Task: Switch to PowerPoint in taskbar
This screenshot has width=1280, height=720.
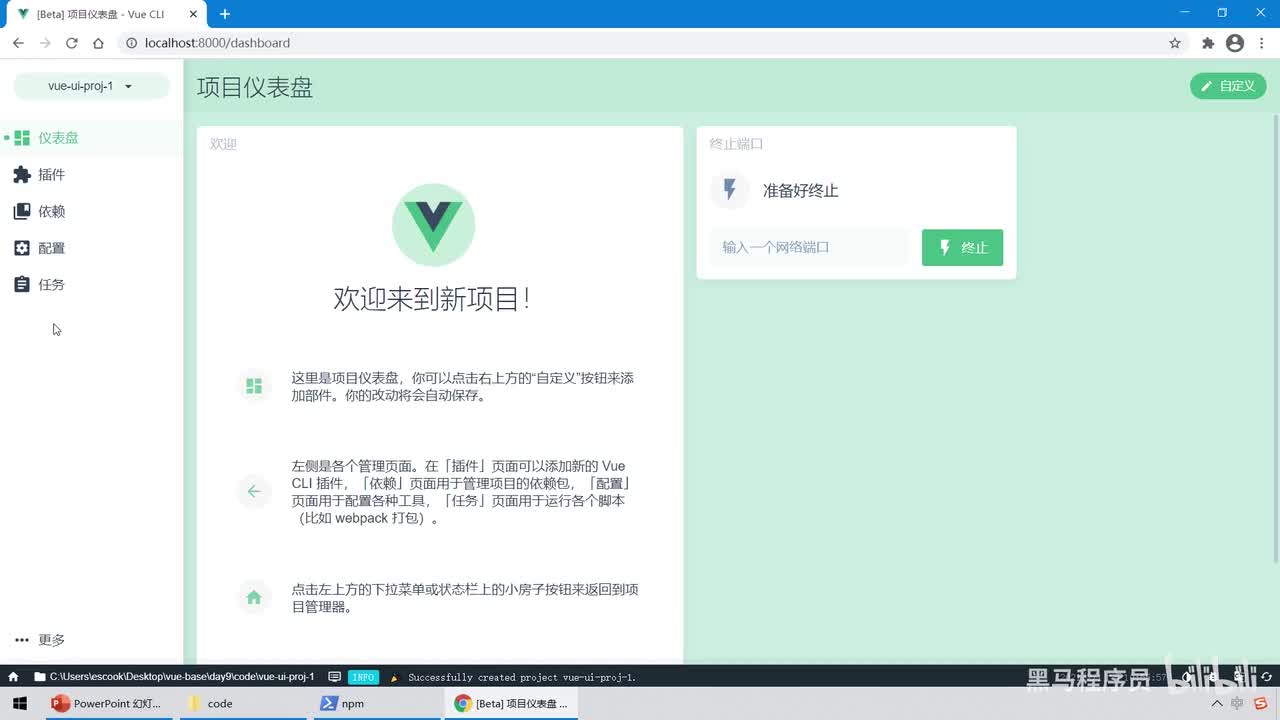Action: pyautogui.click(x=108, y=703)
